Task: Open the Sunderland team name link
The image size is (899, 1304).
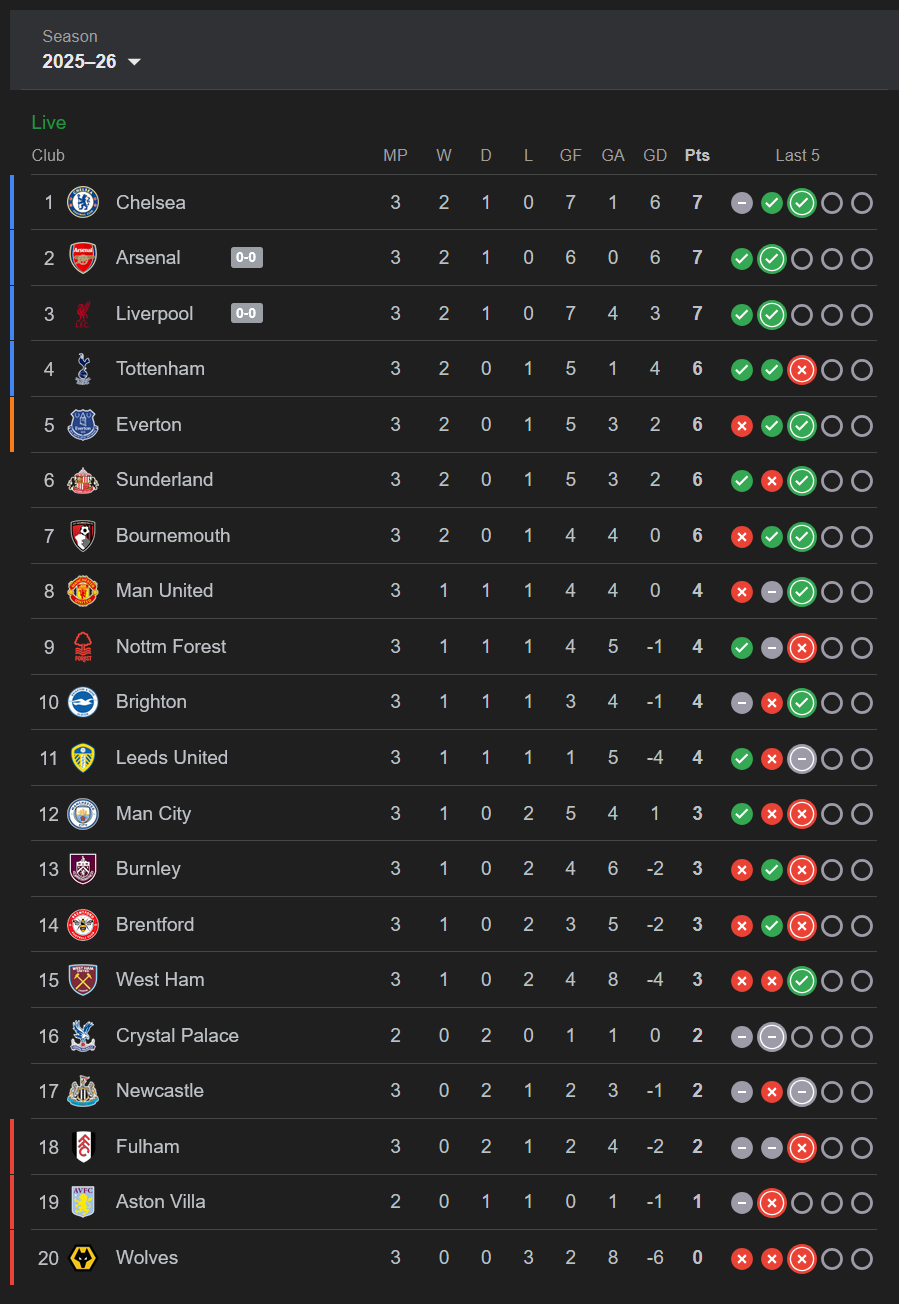Action: (164, 479)
